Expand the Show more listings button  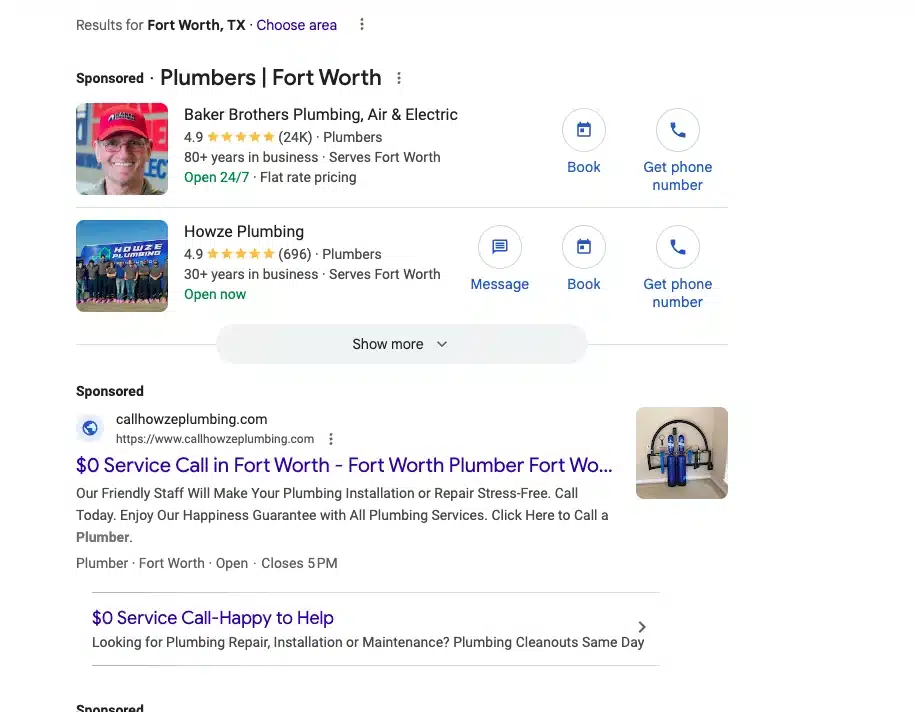coord(401,344)
